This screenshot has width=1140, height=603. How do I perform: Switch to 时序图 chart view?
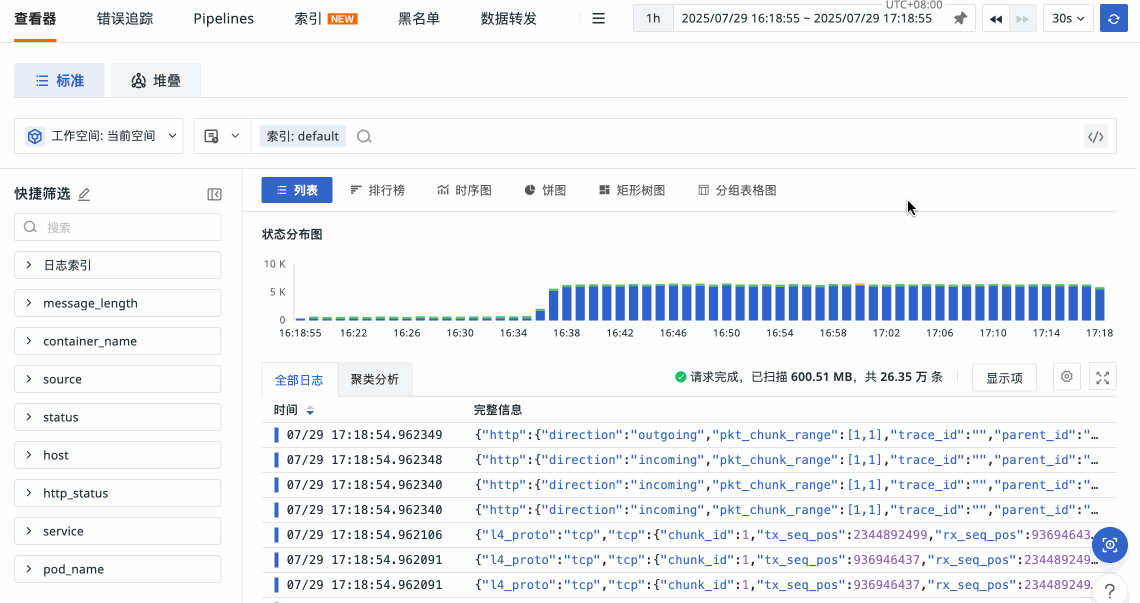pyautogui.click(x=464, y=190)
